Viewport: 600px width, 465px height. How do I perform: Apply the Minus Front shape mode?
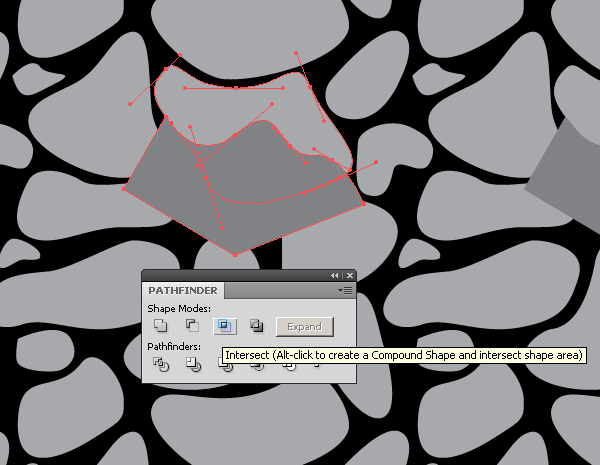click(192, 326)
